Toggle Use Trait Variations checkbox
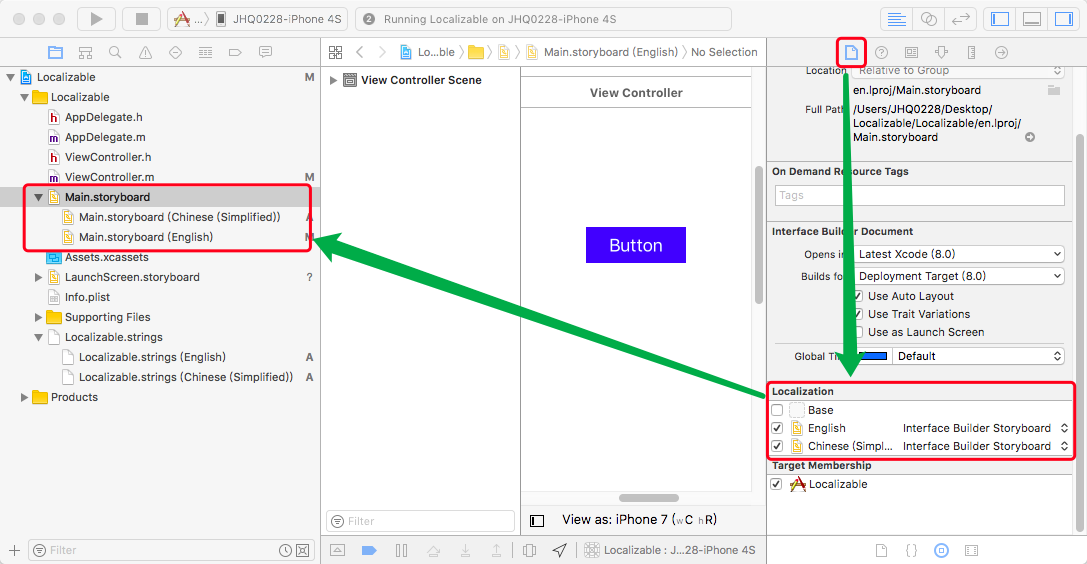The width and height of the screenshot is (1087, 564). coord(858,314)
